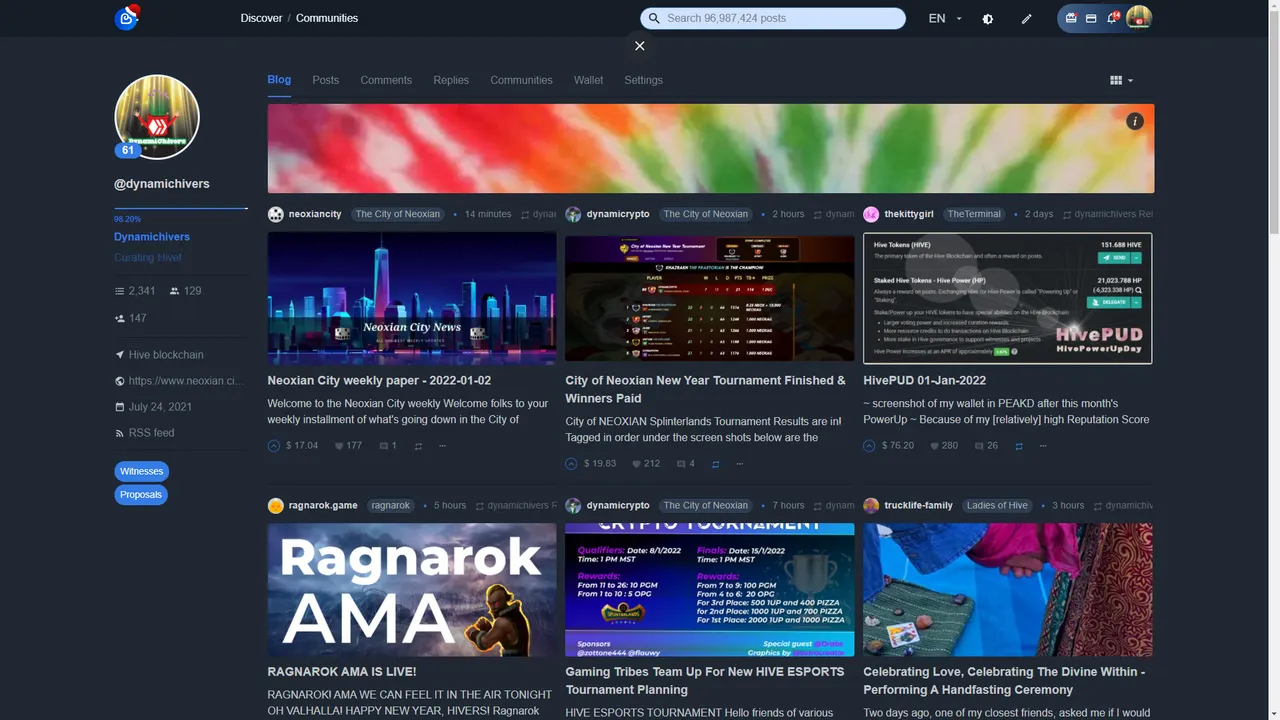The width and height of the screenshot is (1280, 720).
Task: Reblog the Neoxian City weekly paper post
Action: (418, 446)
